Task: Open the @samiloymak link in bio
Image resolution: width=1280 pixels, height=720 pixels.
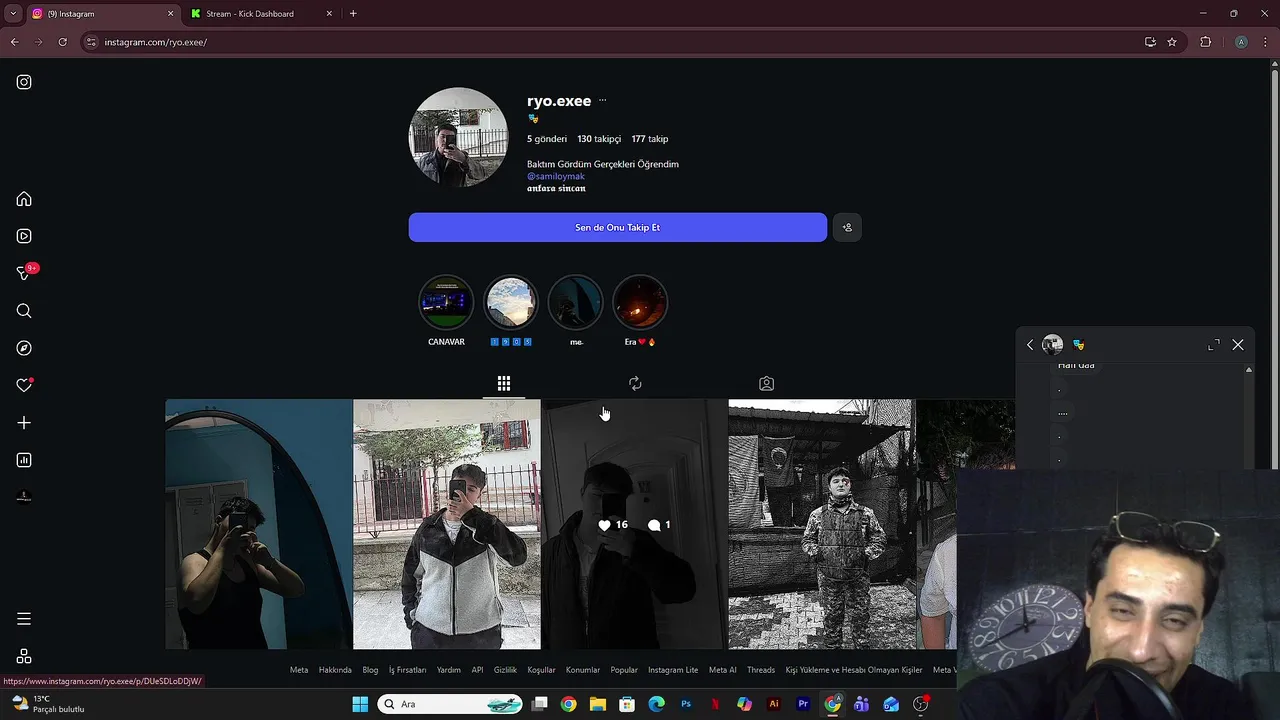Action: pos(556,176)
